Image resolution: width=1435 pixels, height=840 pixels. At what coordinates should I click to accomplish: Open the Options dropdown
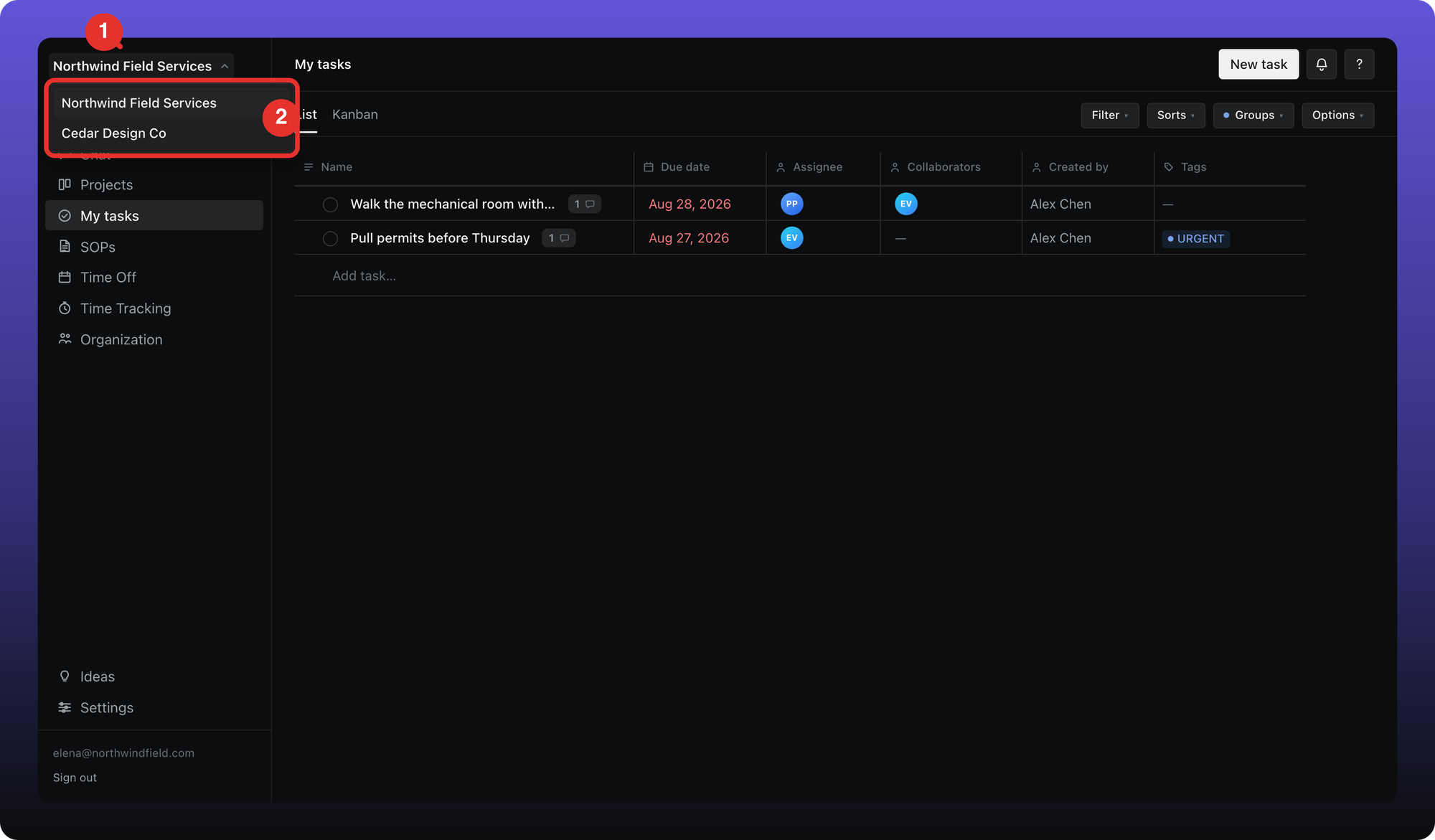pyautogui.click(x=1337, y=115)
